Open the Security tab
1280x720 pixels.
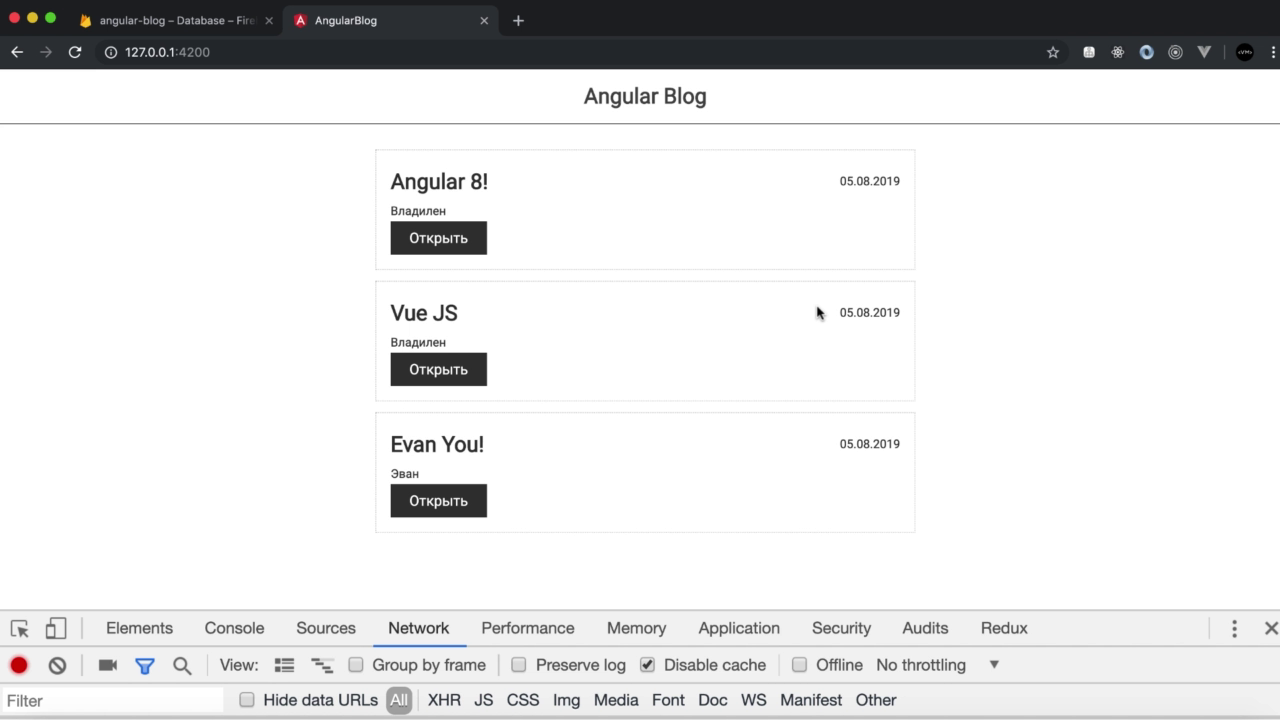click(x=841, y=628)
